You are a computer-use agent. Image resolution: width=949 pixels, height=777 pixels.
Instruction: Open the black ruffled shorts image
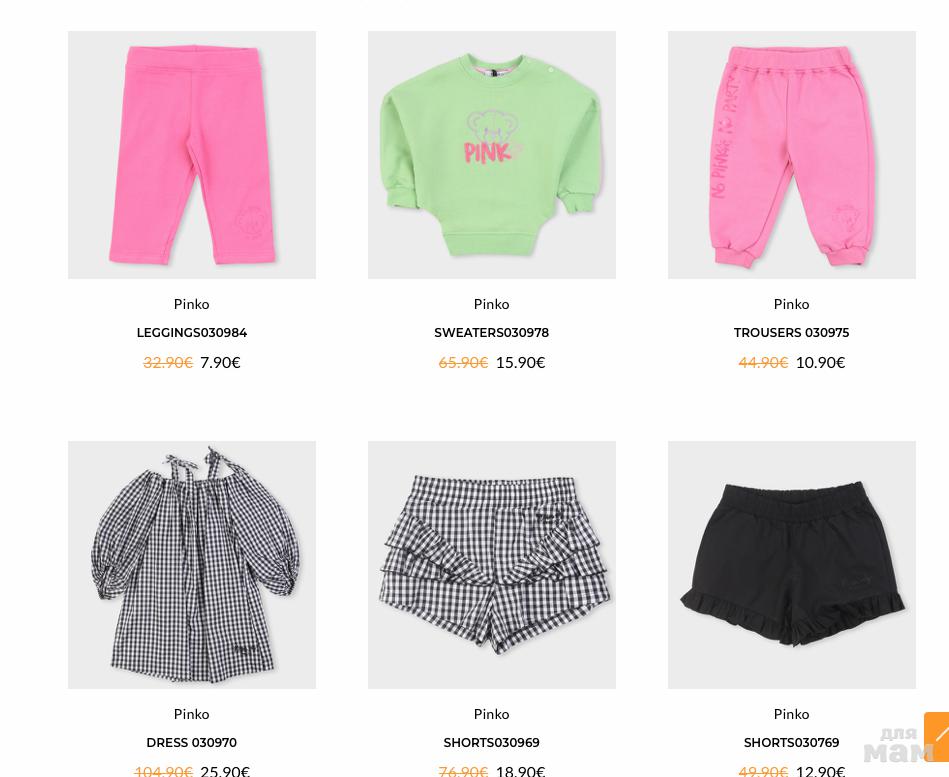pos(792,565)
